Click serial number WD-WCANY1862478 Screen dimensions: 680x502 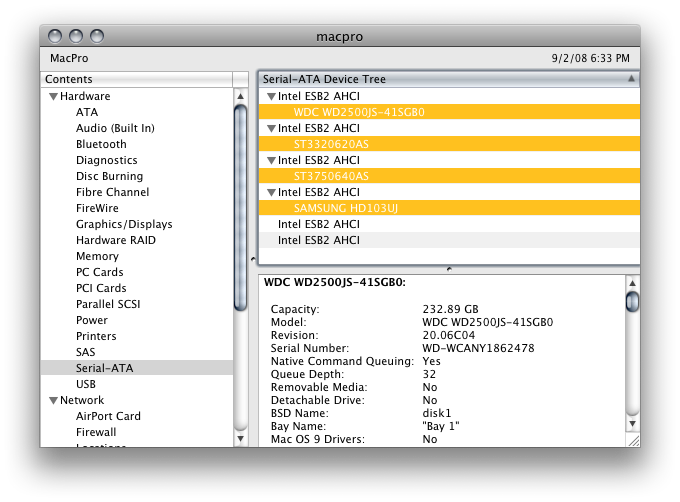[478, 348]
